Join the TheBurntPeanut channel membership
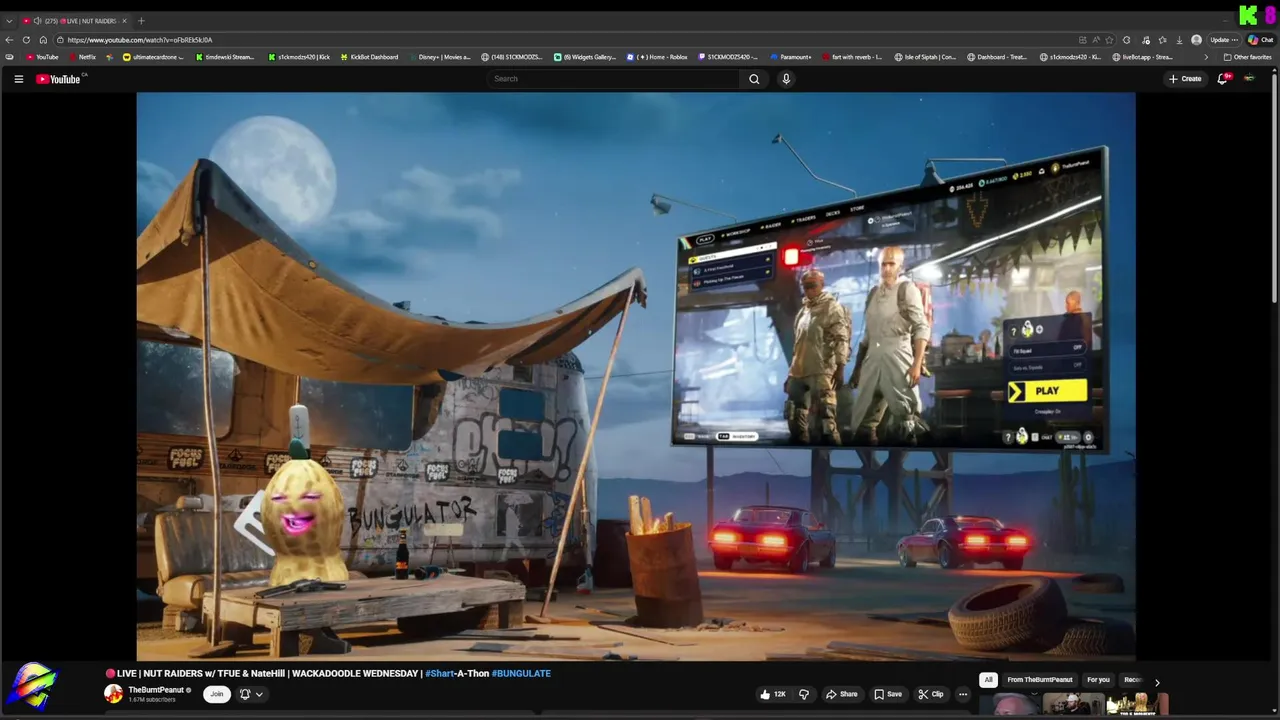The height and width of the screenshot is (720, 1280). pos(216,694)
